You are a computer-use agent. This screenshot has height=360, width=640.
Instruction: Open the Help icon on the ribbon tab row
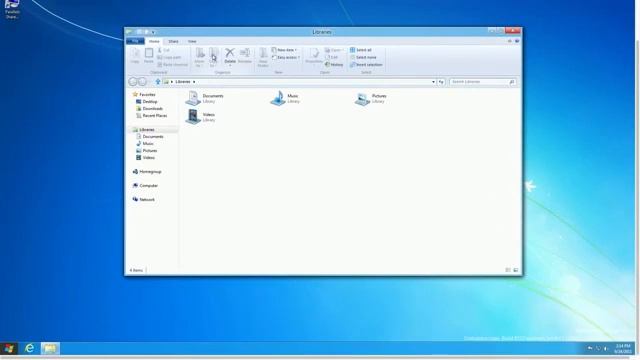pyautogui.click(x=517, y=41)
